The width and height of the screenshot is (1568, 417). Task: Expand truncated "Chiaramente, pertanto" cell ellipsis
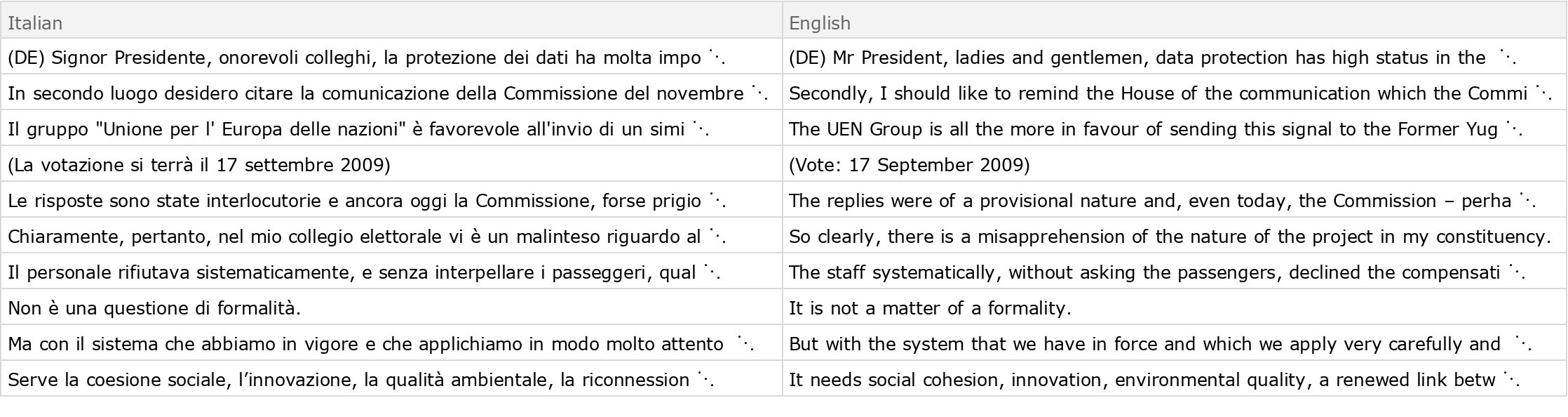(717, 237)
